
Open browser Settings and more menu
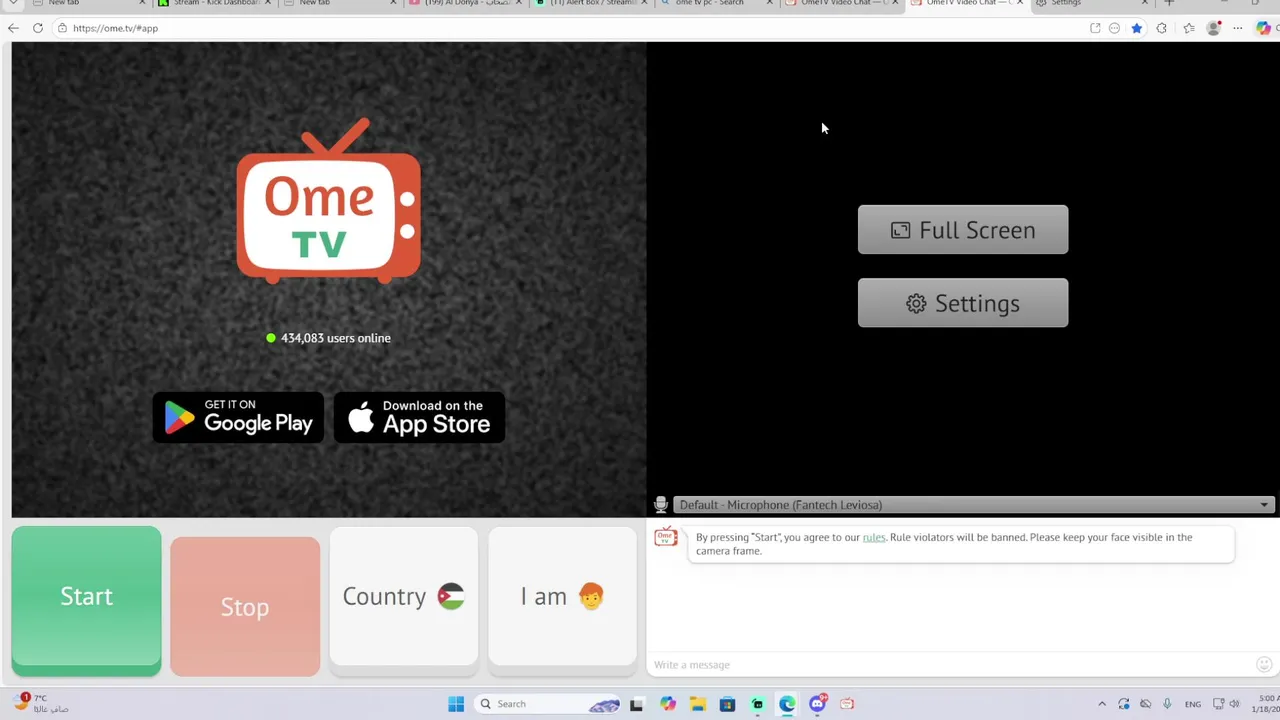1238,28
